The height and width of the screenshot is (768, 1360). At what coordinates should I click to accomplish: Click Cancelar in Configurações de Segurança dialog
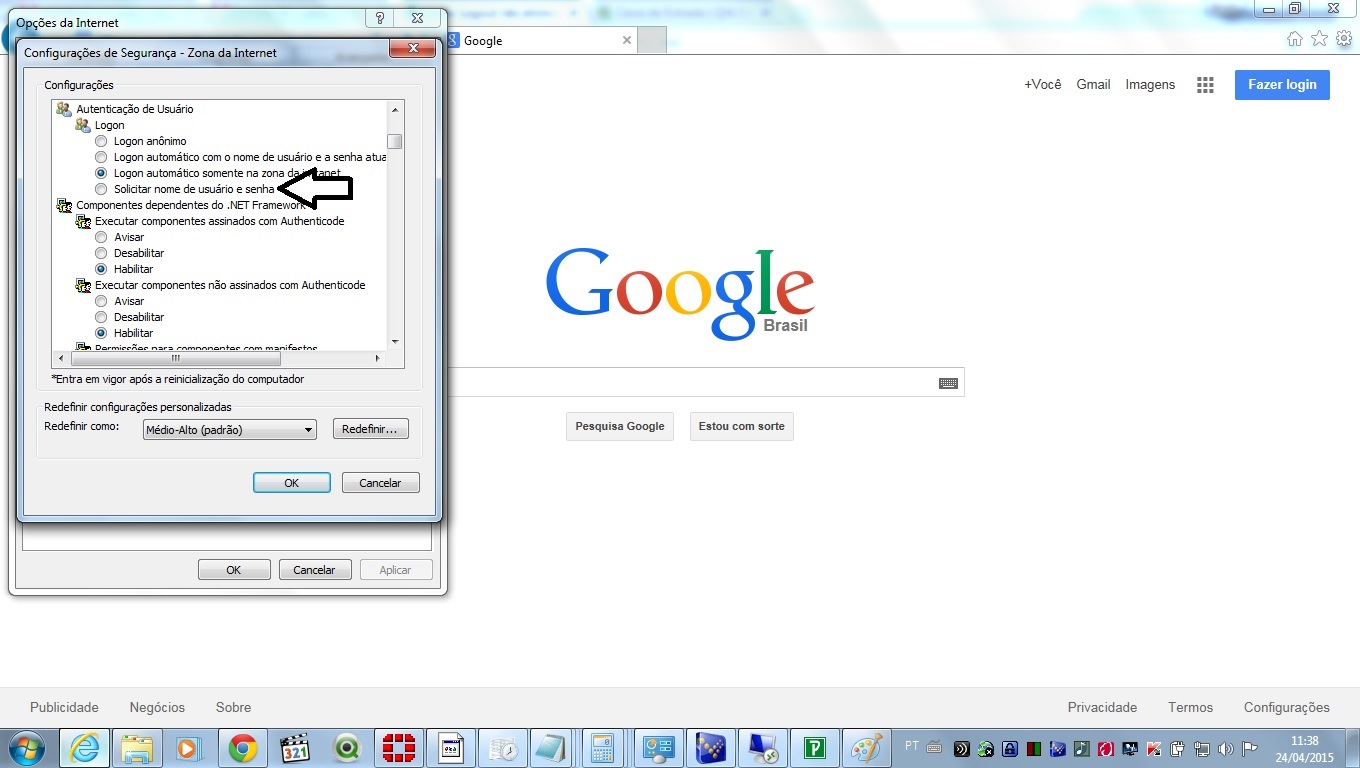(380, 483)
